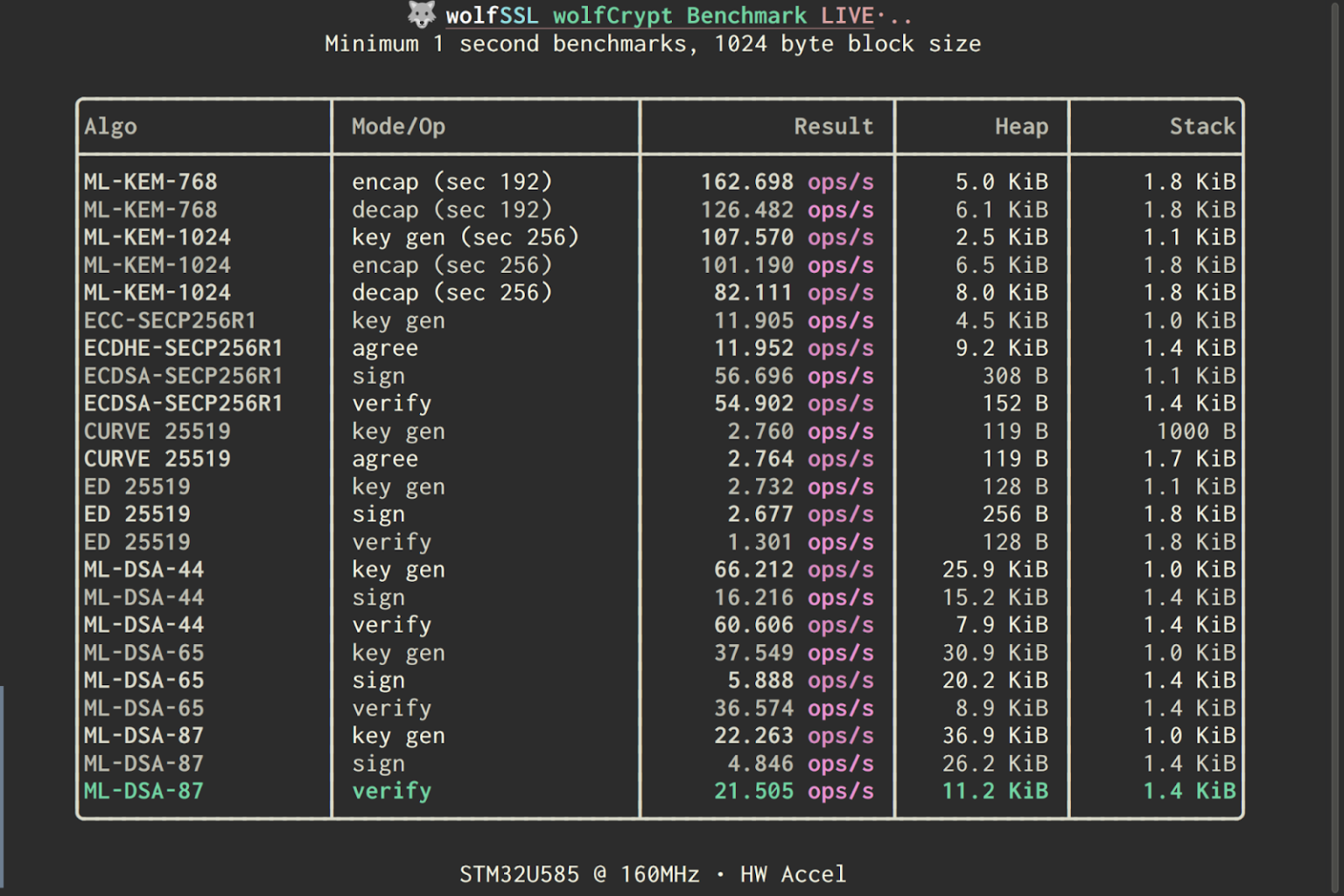Viewport: 1344px width, 896px height.
Task: Sort by the Heap column header
Action: (x=1020, y=126)
